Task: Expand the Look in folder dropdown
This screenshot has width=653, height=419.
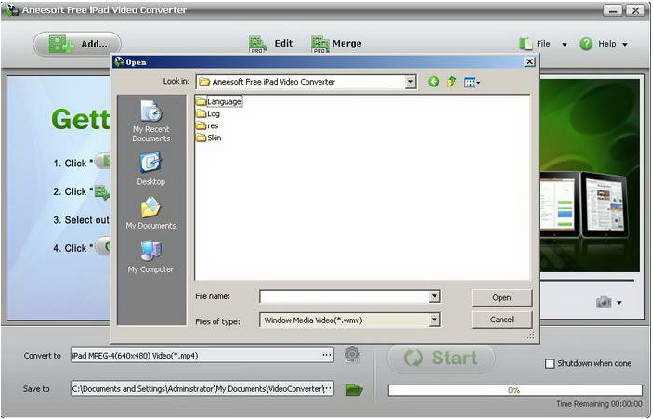Action: [x=410, y=82]
